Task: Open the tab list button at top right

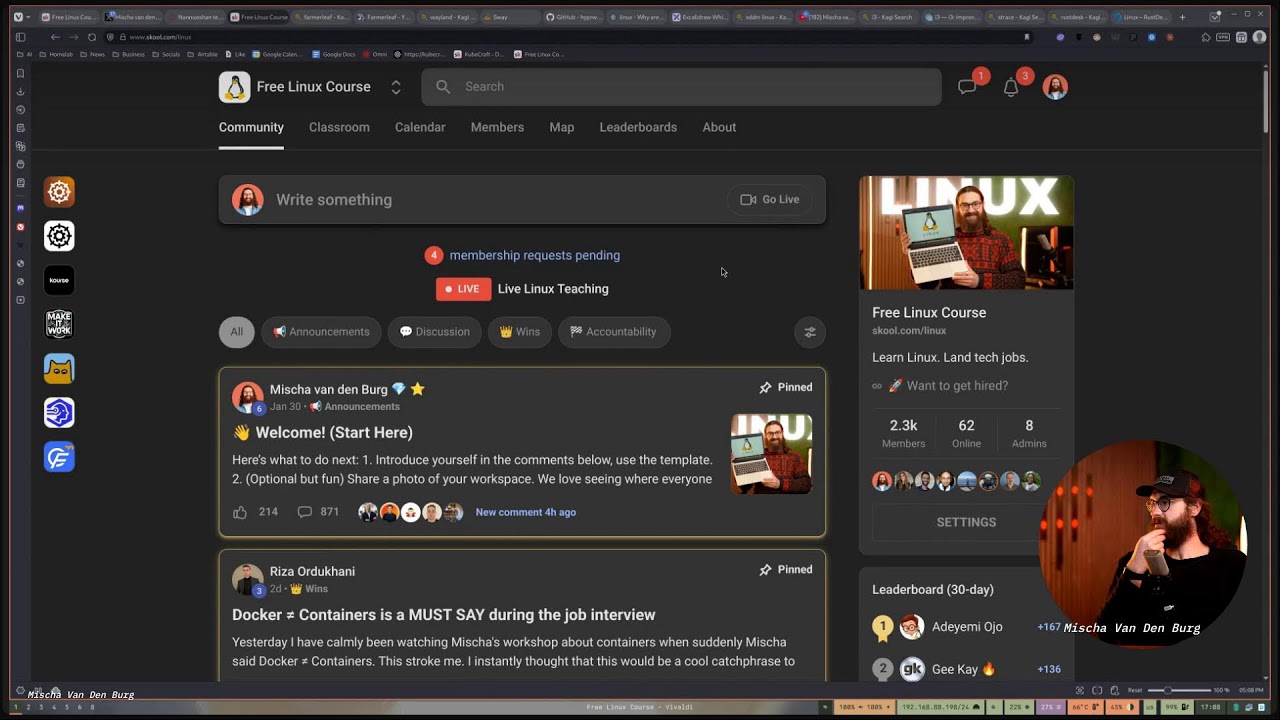Action: (x=1215, y=17)
